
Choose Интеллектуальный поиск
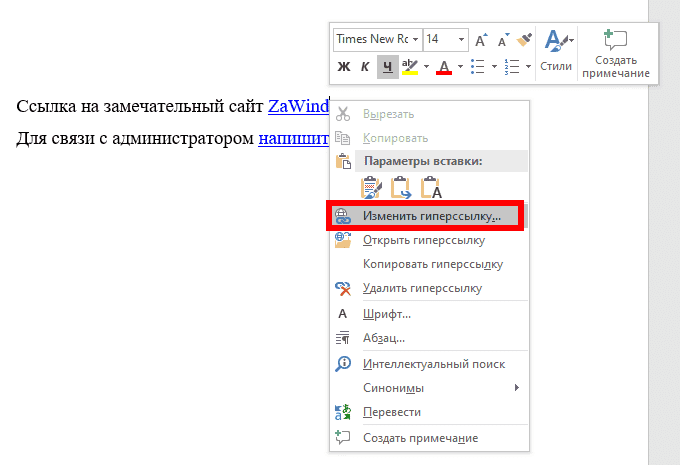tap(434, 364)
